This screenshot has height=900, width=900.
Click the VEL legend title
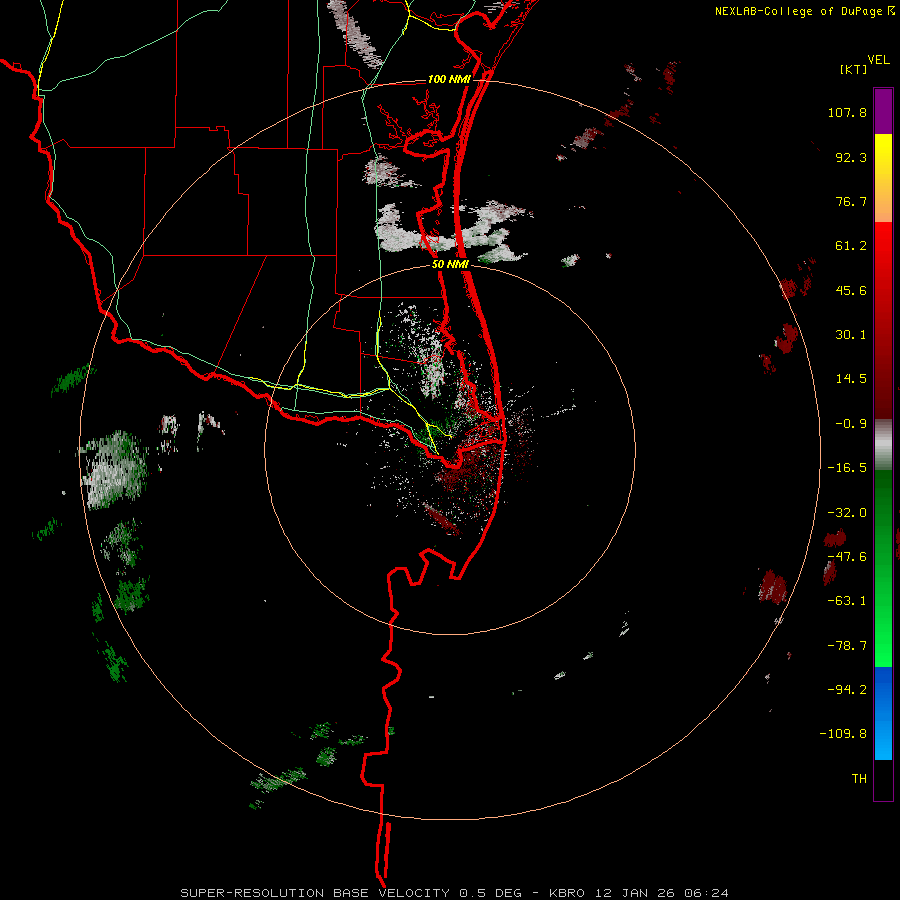(878, 60)
